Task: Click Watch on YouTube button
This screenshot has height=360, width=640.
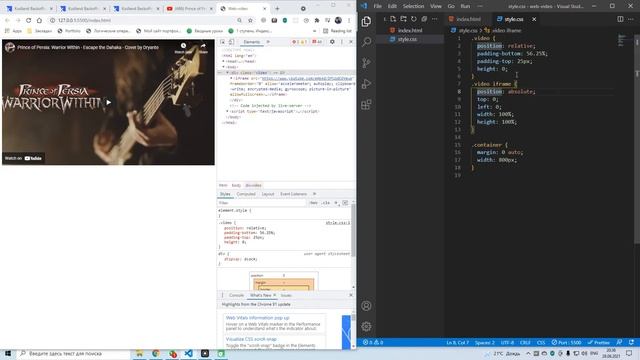Action: point(23,158)
